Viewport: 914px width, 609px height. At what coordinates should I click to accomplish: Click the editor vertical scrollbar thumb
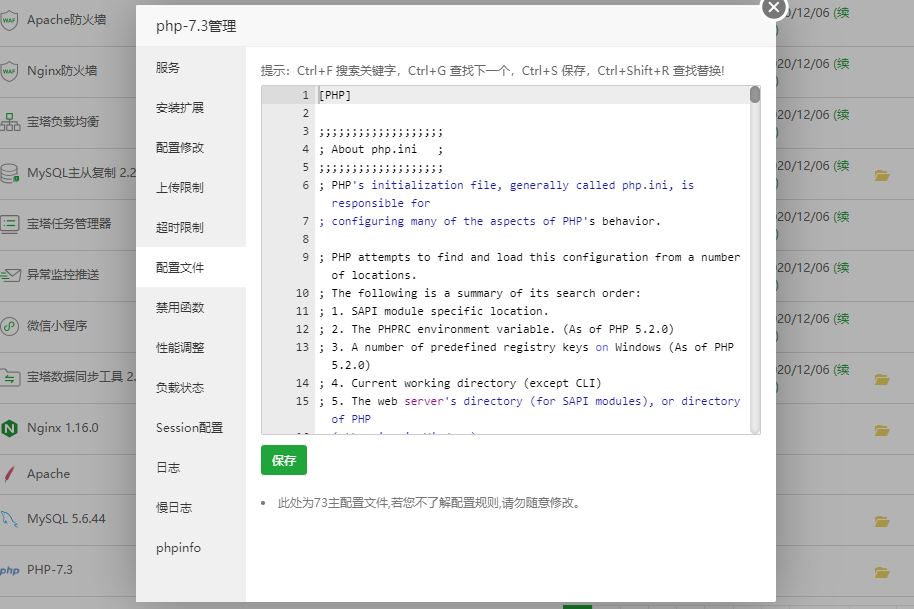coord(755,94)
